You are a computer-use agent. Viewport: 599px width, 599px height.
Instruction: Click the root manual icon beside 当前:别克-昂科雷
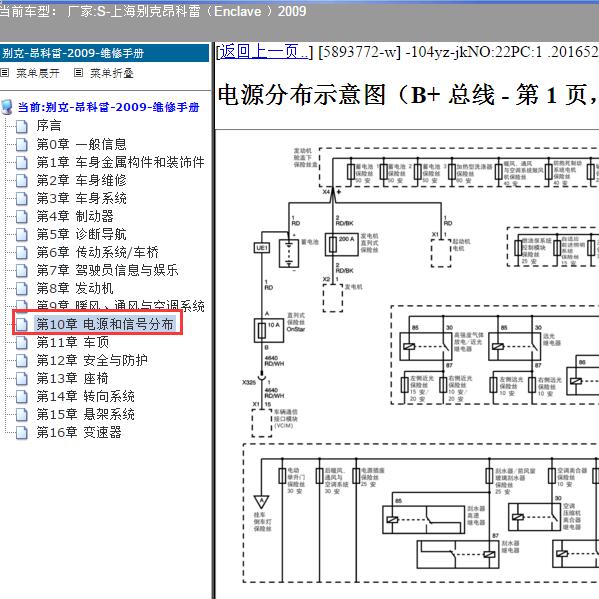click(x=7, y=107)
